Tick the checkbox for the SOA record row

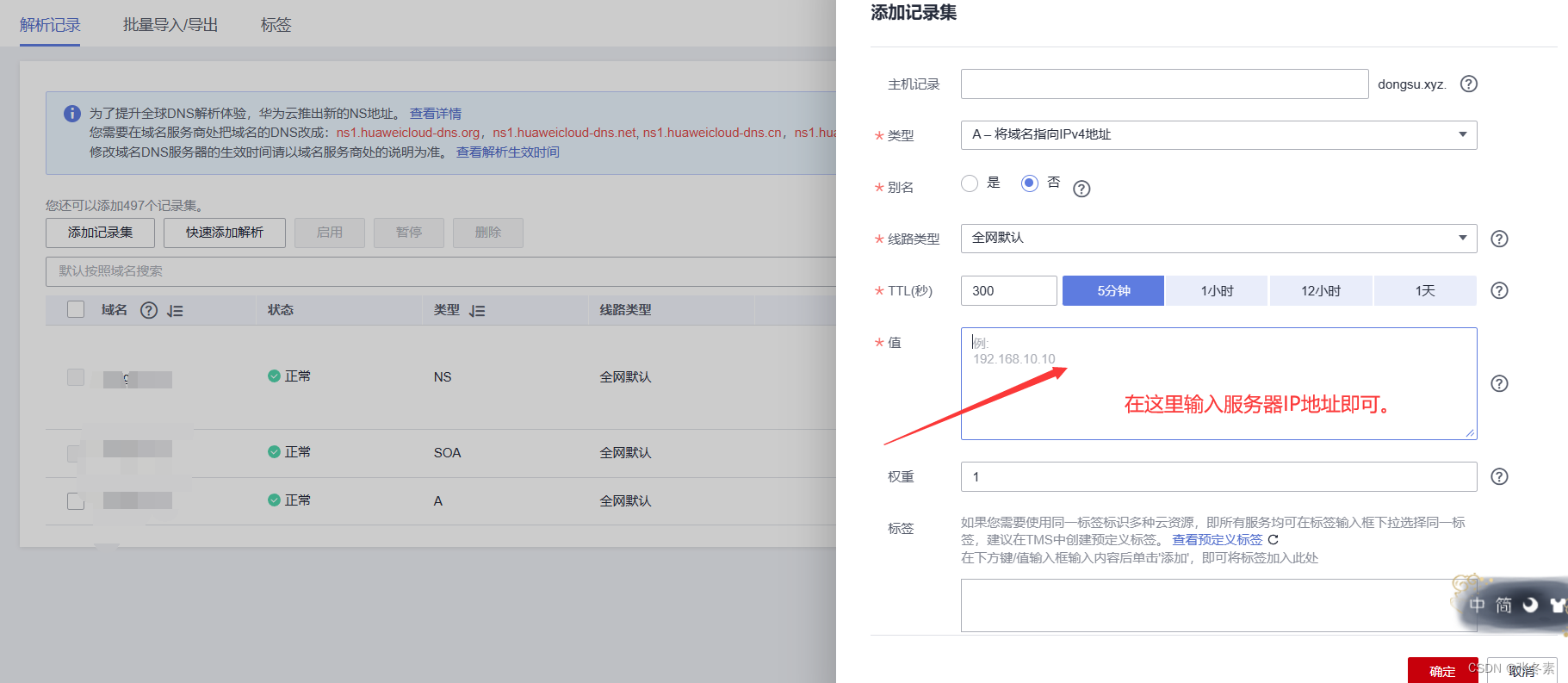pos(76,452)
